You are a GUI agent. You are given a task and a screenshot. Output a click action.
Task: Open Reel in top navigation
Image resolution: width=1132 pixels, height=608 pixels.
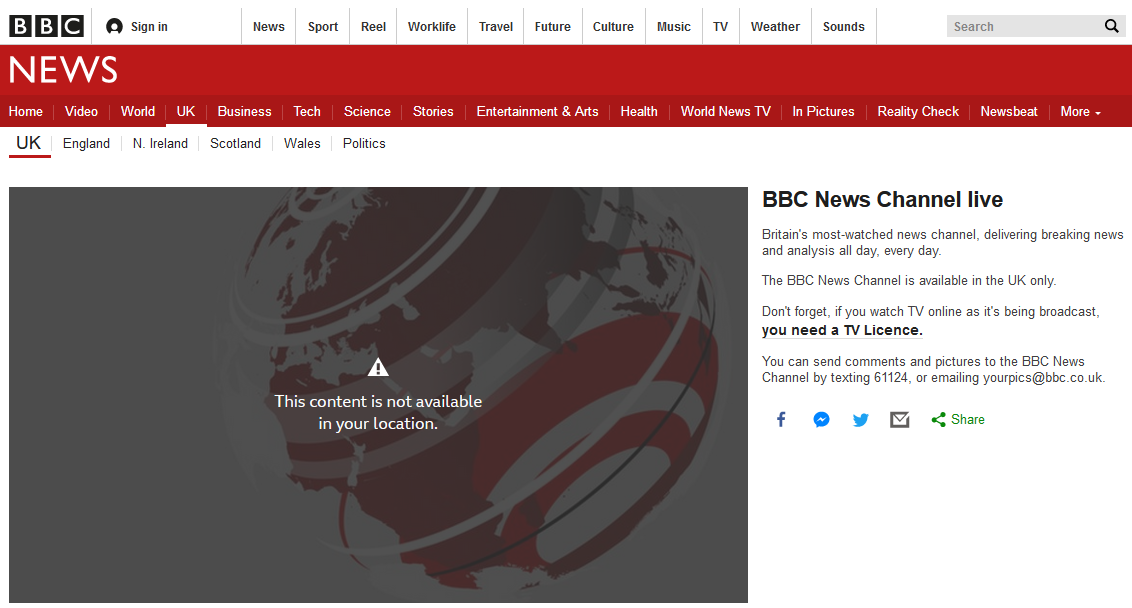click(x=373, y=27)
